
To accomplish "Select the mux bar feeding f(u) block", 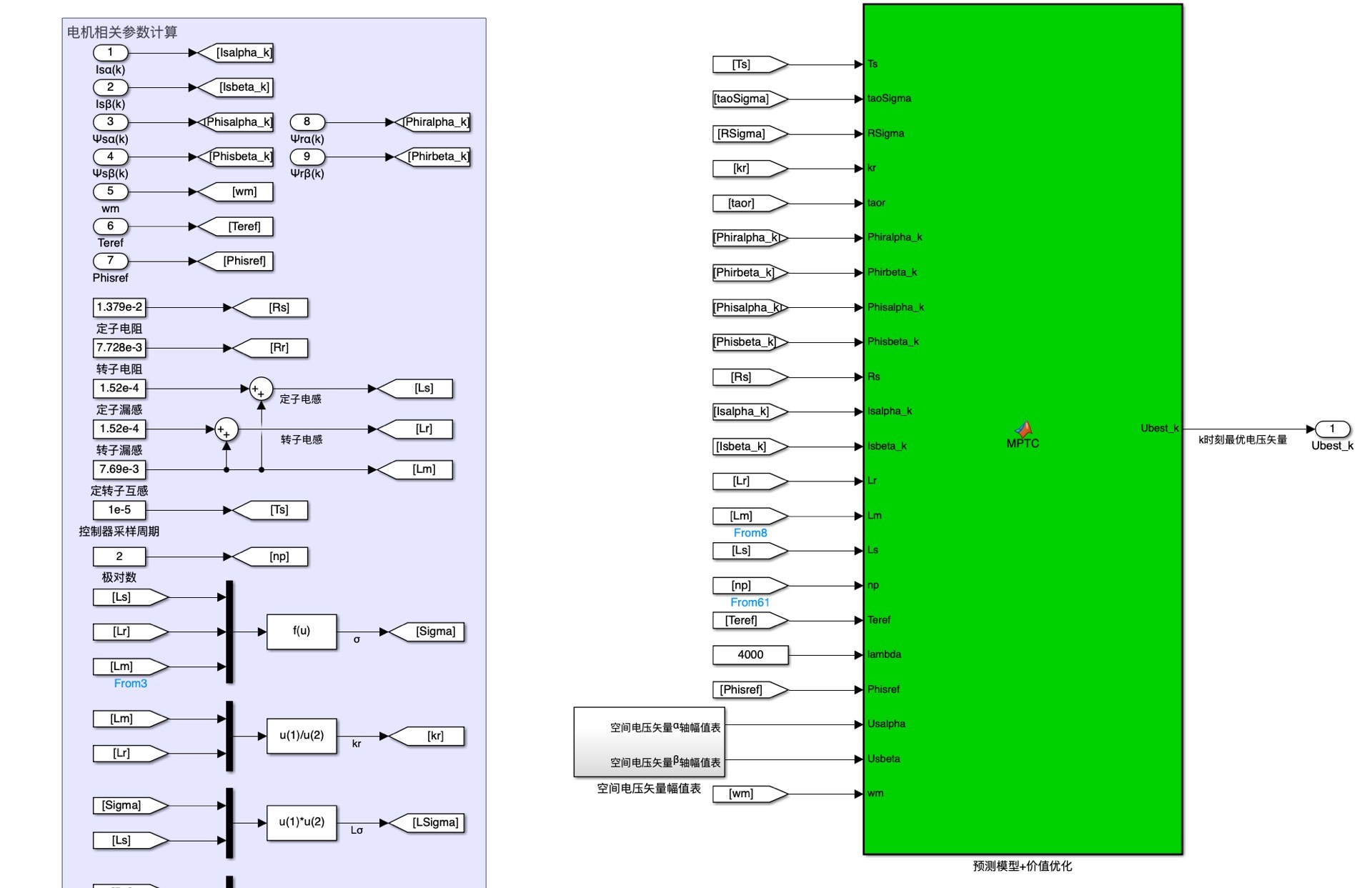I will [229, 632].
